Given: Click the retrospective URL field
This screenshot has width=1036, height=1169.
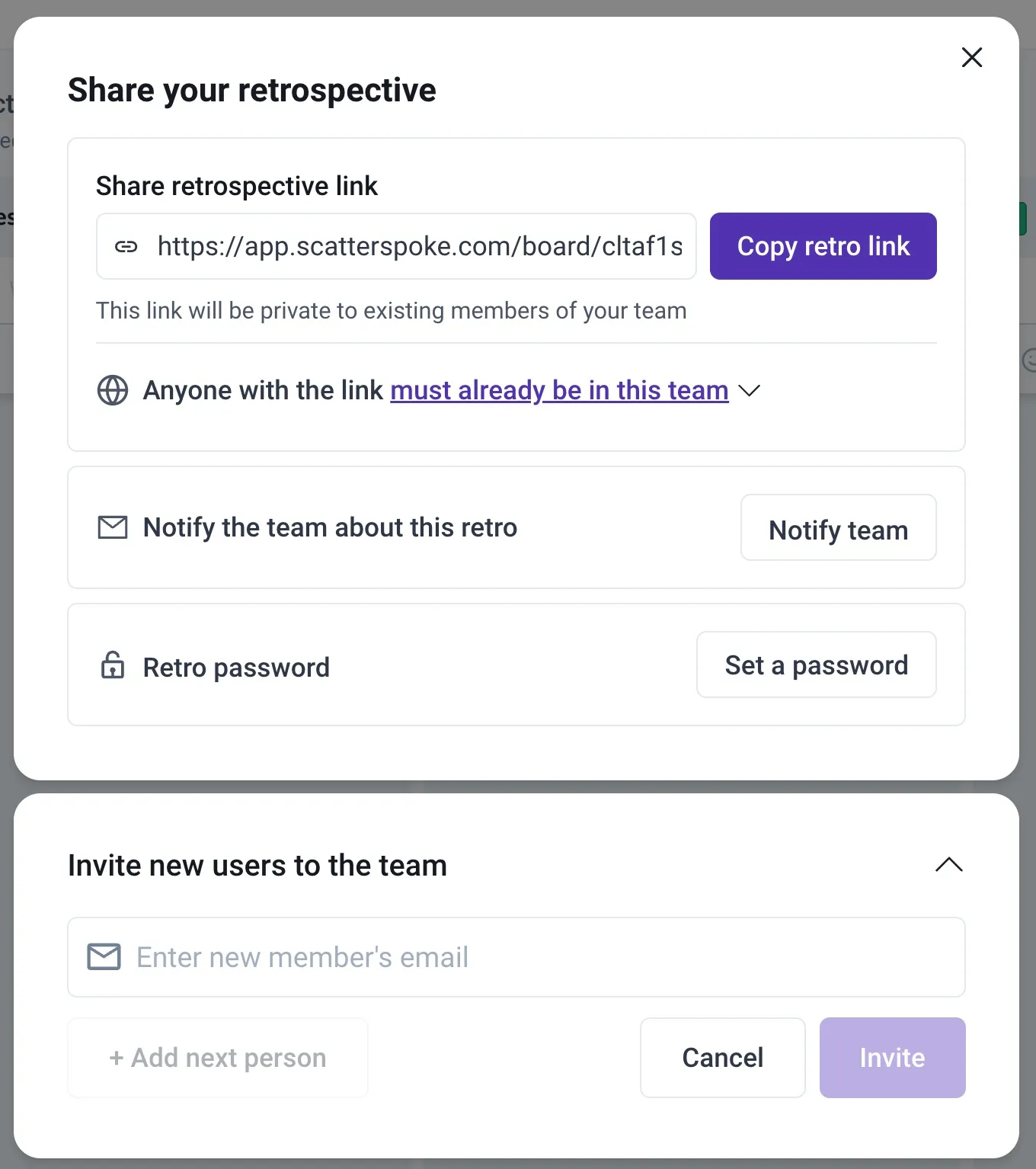Looking at the screenshot, I should click(419, 246).
